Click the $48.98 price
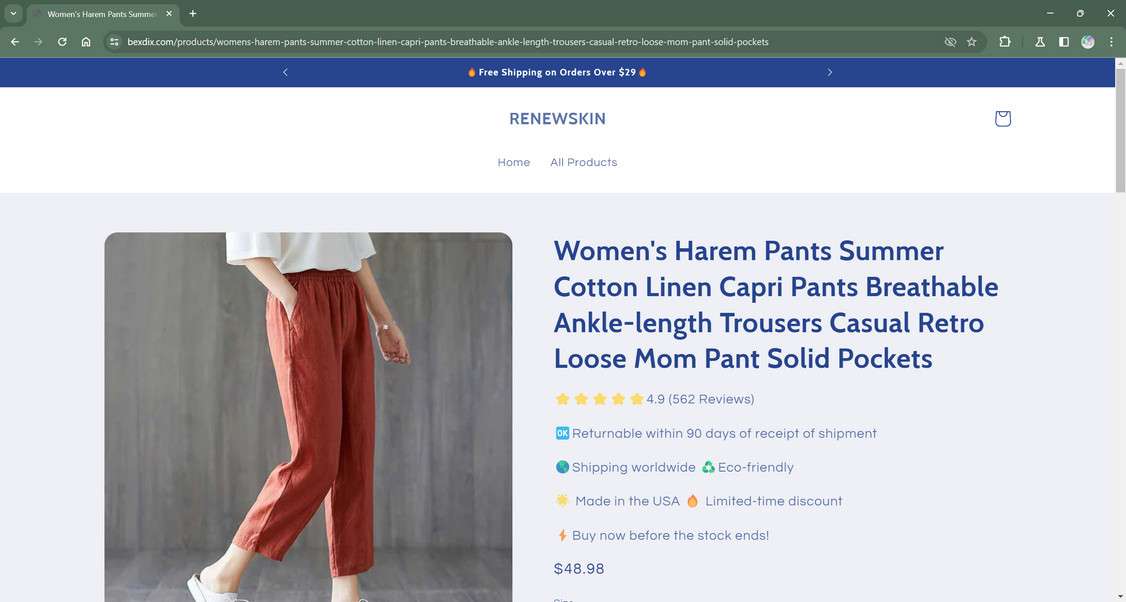The width and height of the screenshot is (1126, 602). pyautogui.click(x=579, y=569)
